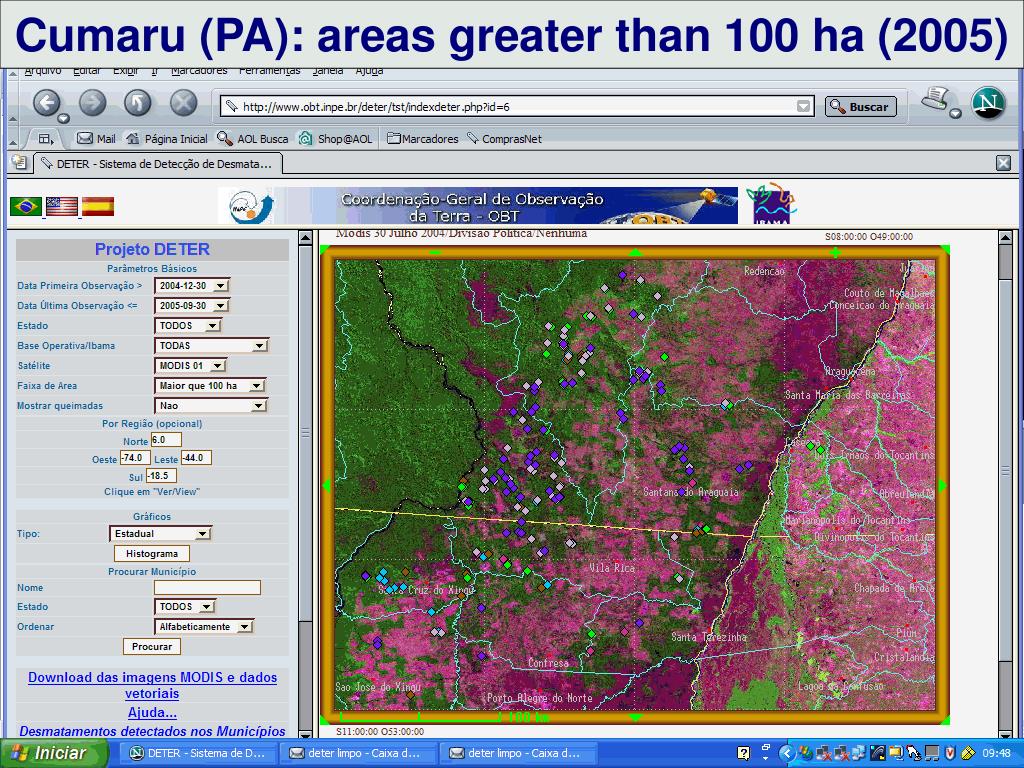Screen dimensions: 1024x768
Task: Open Download das imagens MODIS link
Action: coord(152,685)
